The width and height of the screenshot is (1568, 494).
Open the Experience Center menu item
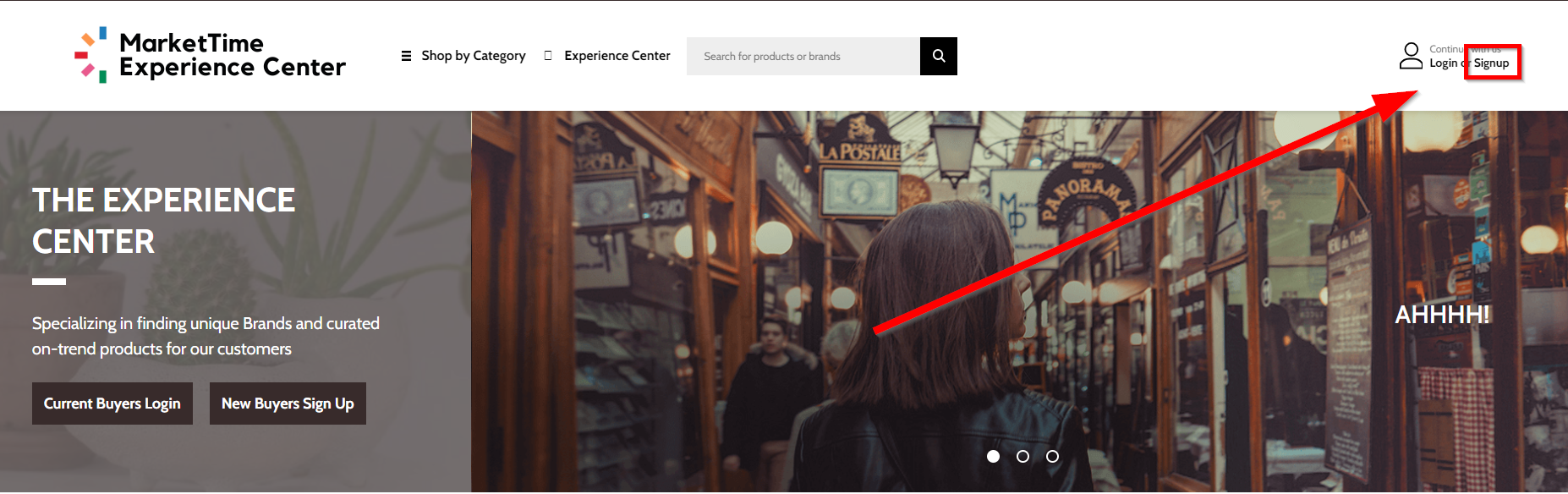[617, 56]
